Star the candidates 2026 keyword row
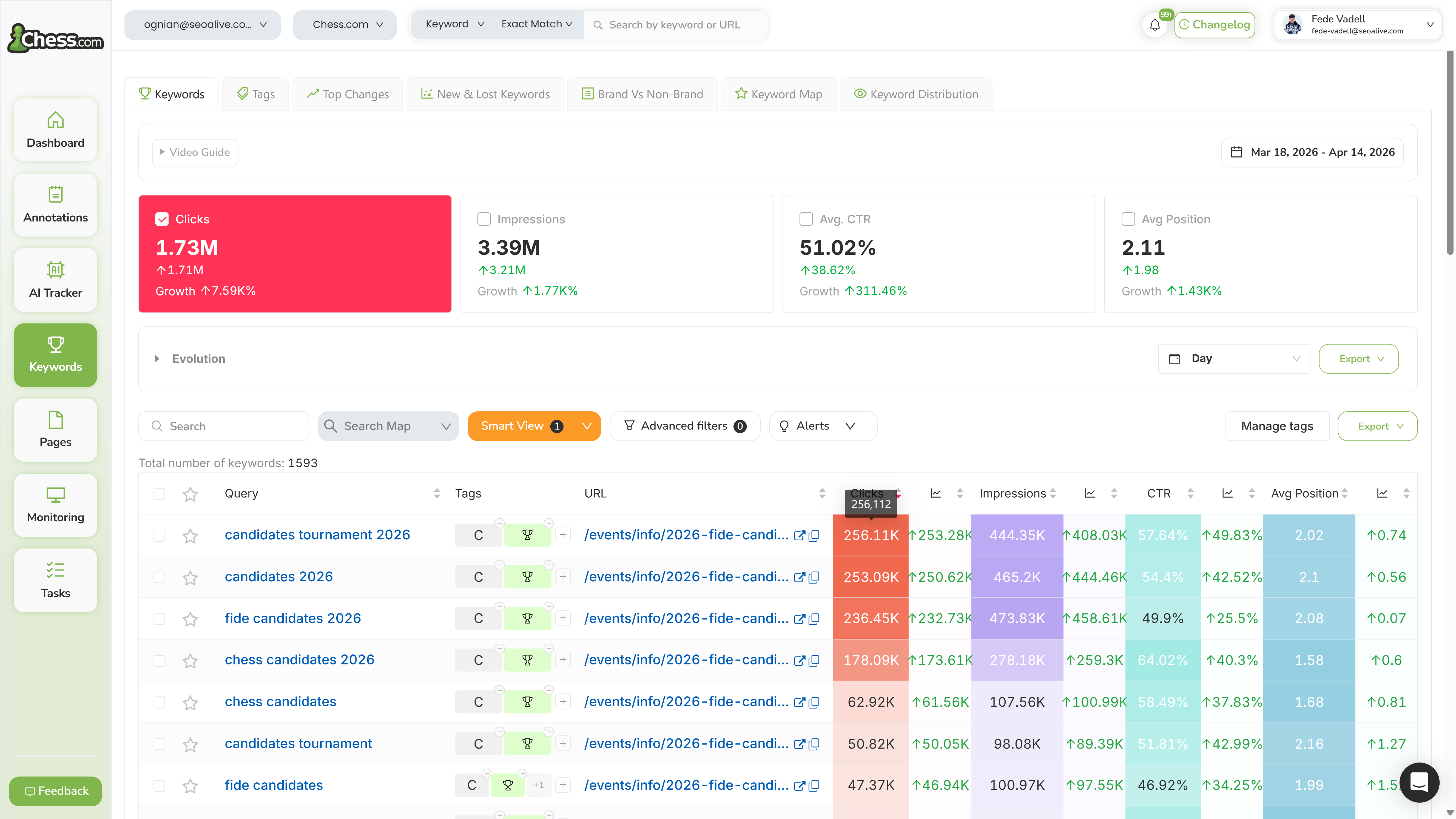This screenshot has width=1456, height=819. [191, 577]
